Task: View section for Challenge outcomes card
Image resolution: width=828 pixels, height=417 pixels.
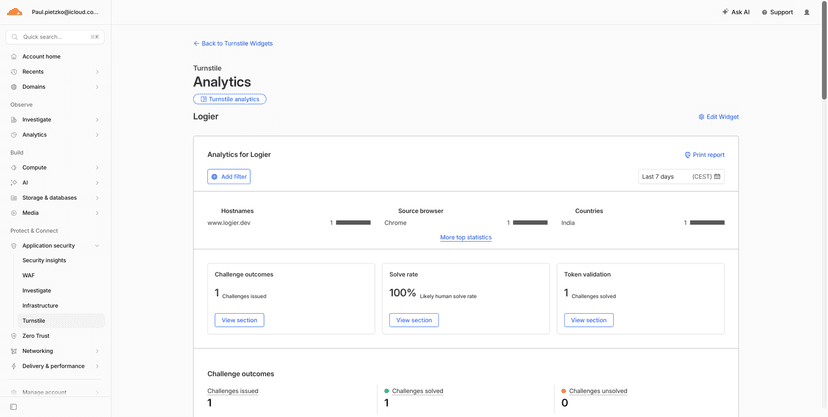Action: (239, 320)
